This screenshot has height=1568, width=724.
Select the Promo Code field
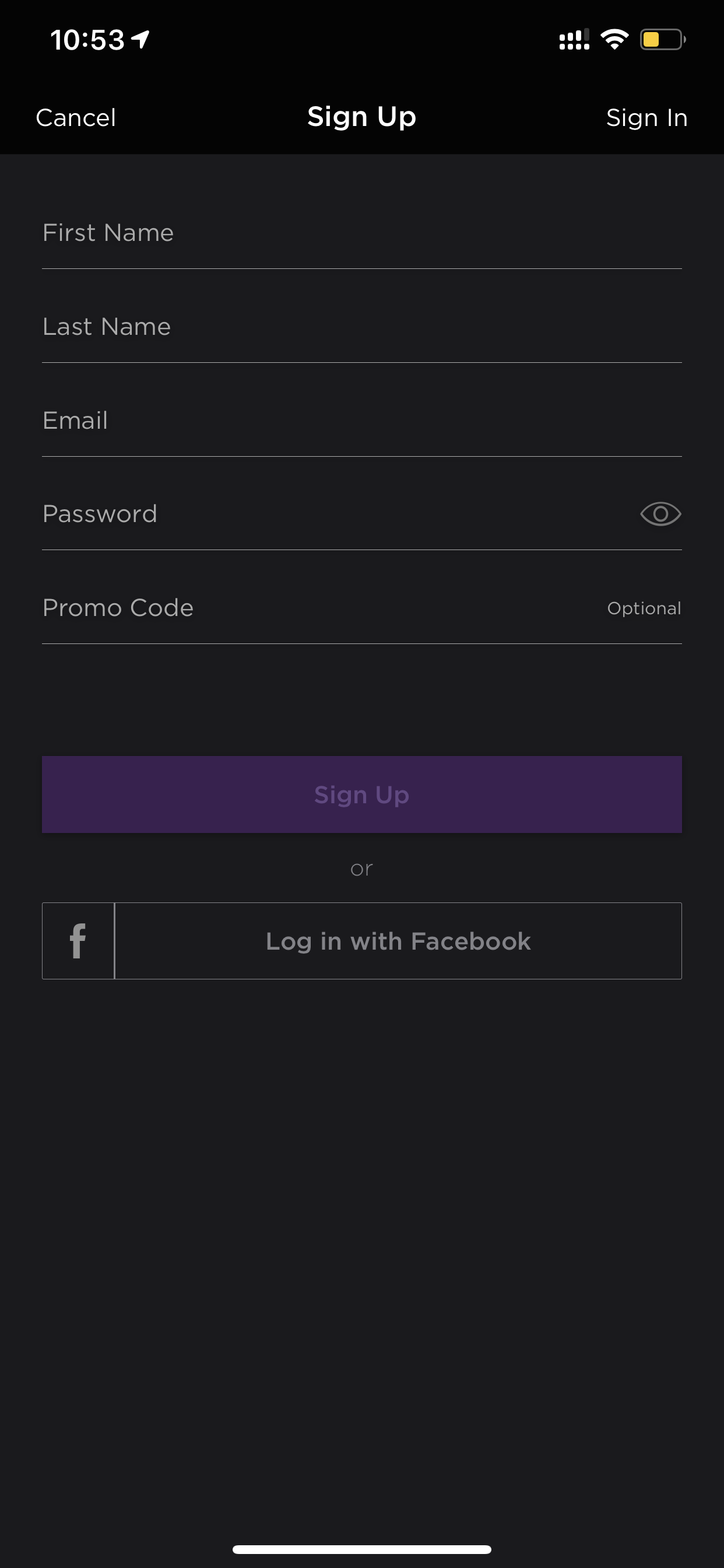click(x=322, y=608)
